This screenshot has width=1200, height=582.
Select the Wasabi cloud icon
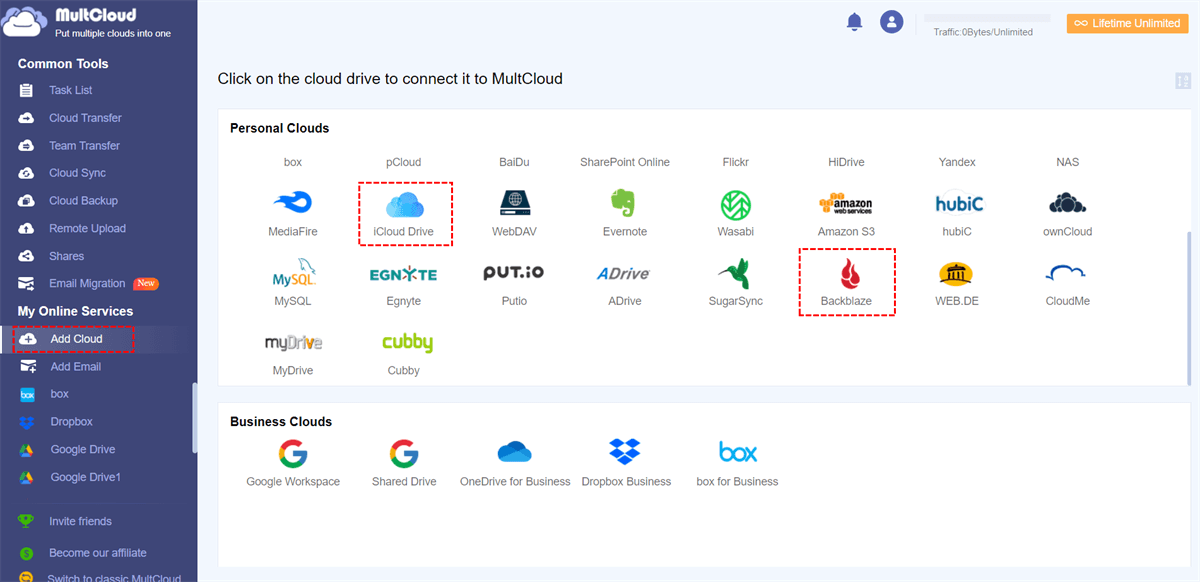coord(735,205)
